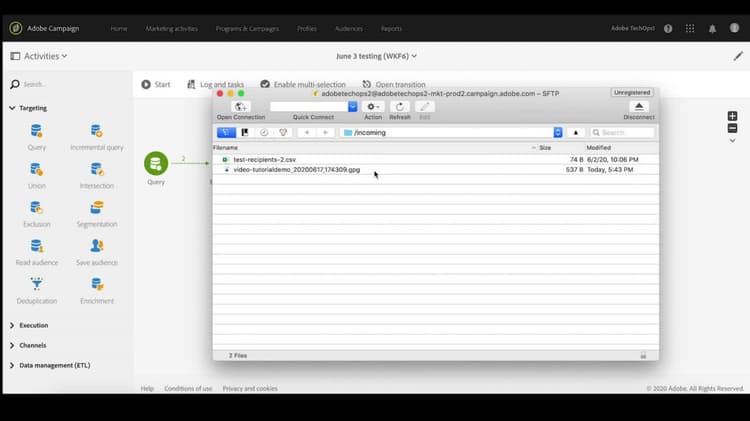
Task: Open the Activities dropdown
Action: pos(45,56)
